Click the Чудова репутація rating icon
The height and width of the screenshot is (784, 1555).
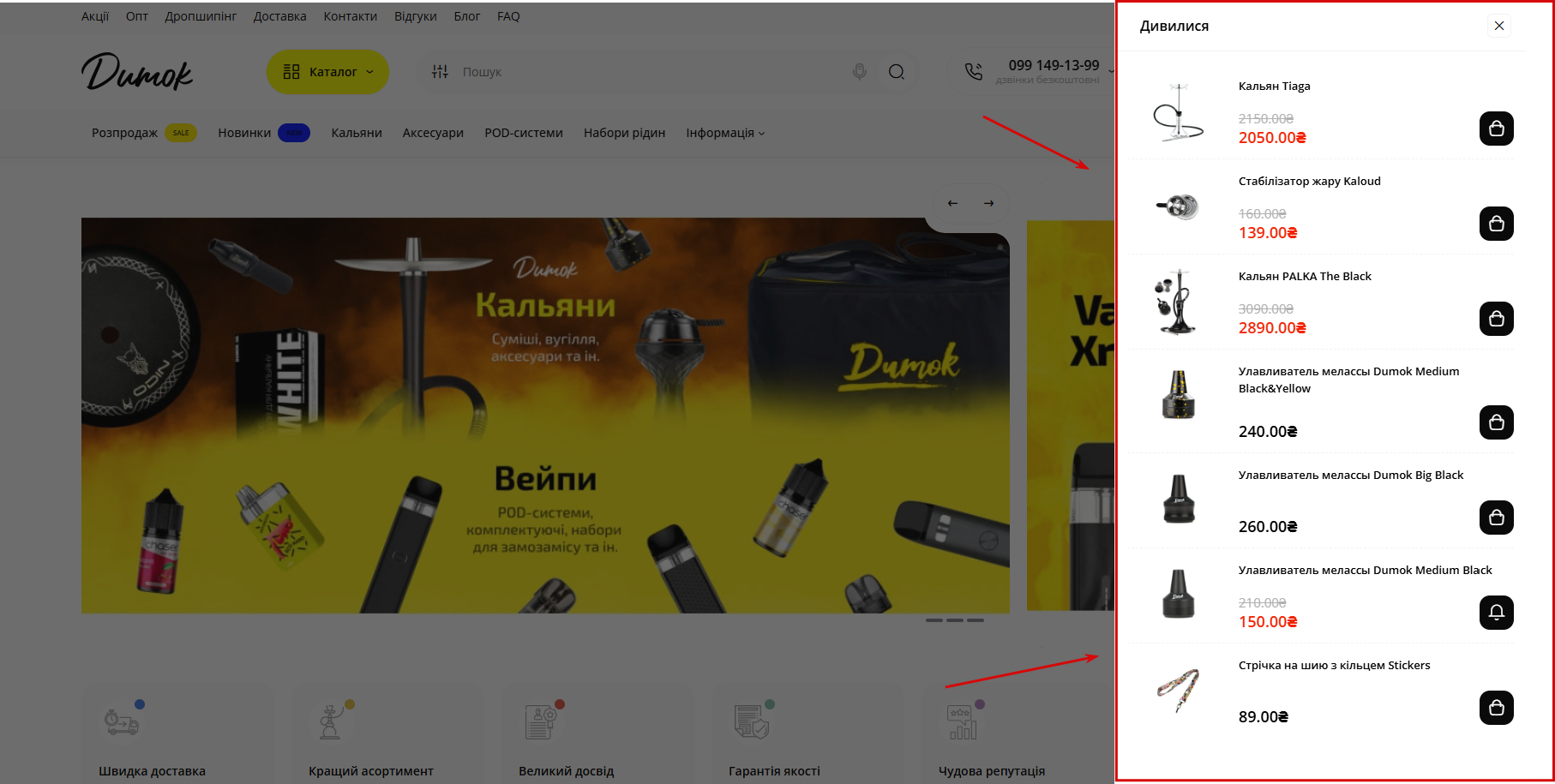964,721
